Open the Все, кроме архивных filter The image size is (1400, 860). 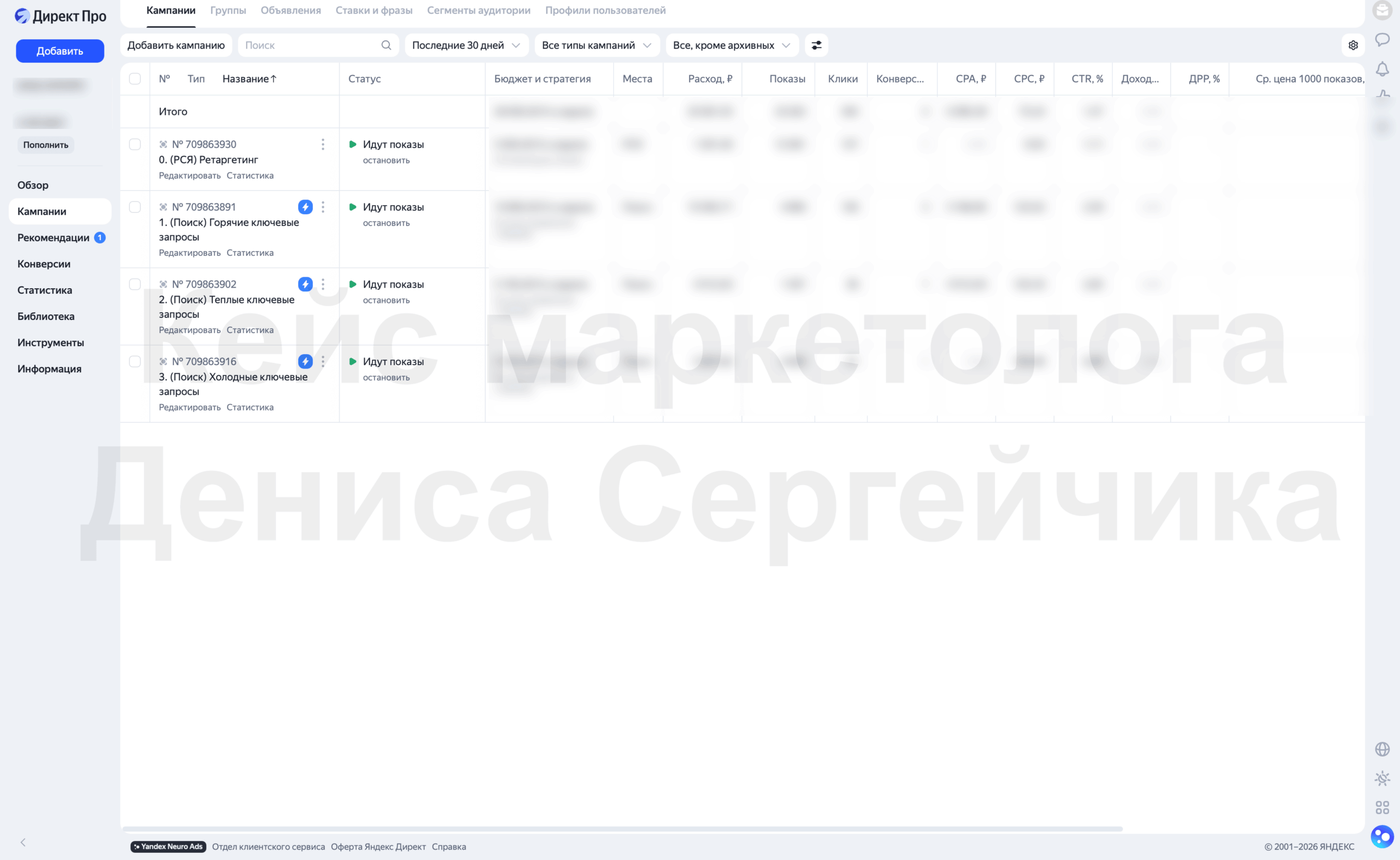pyautogui.click(x=732, y=45)
